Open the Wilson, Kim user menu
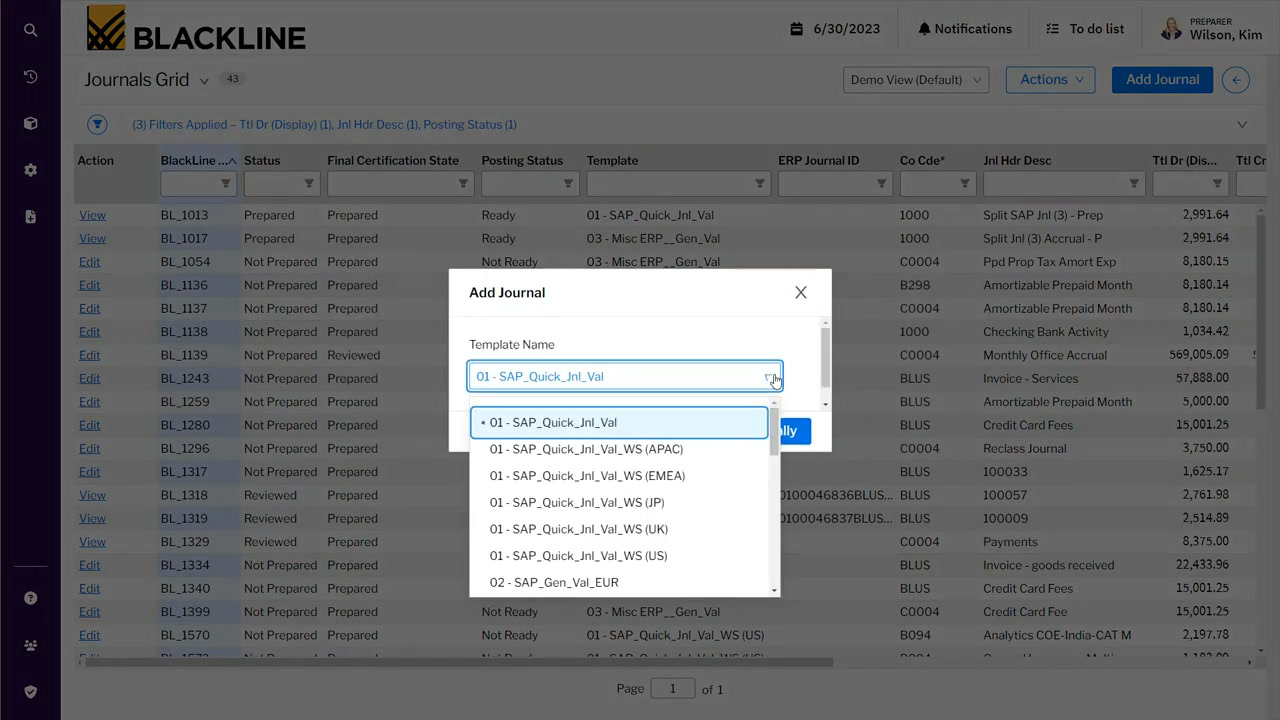Viewport: 1280px width, 720px height. tap(1211, 29)
